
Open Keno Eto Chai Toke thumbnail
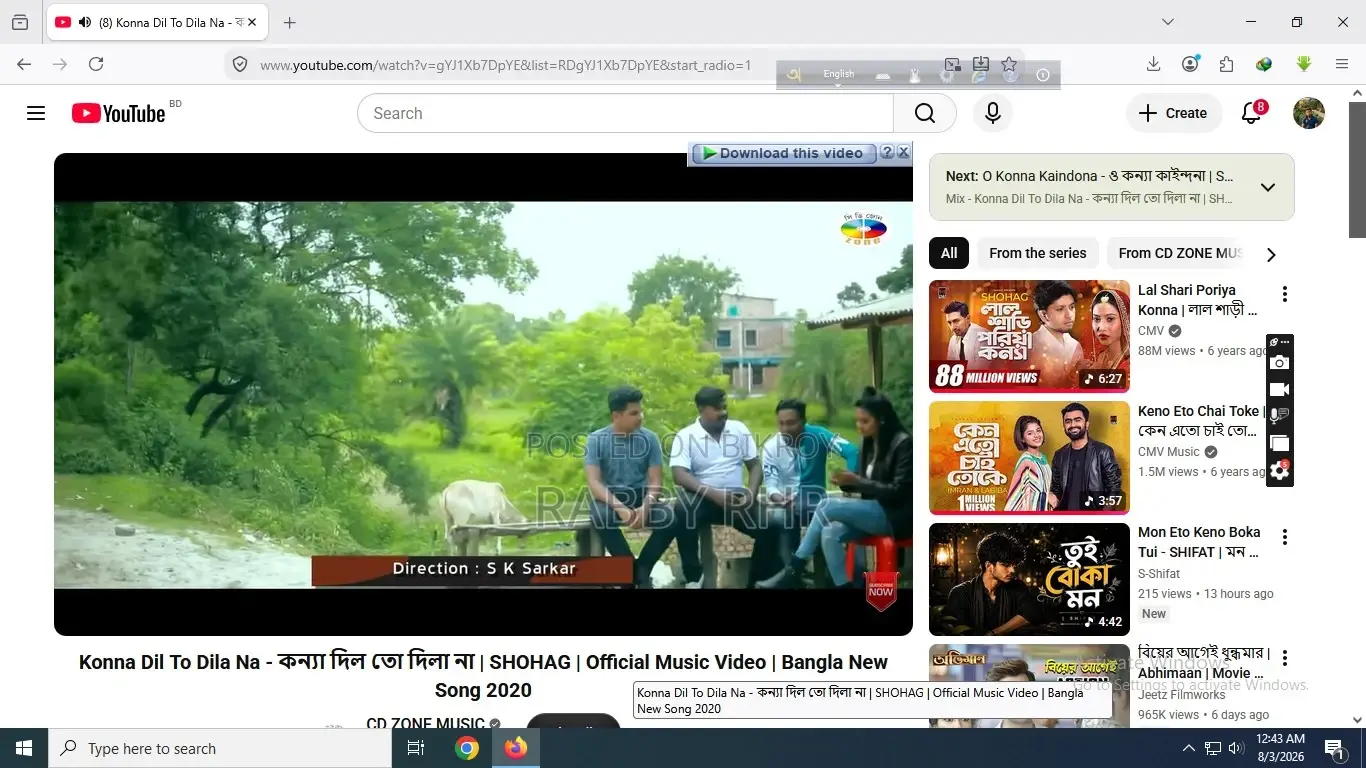tap(1029, 457)
